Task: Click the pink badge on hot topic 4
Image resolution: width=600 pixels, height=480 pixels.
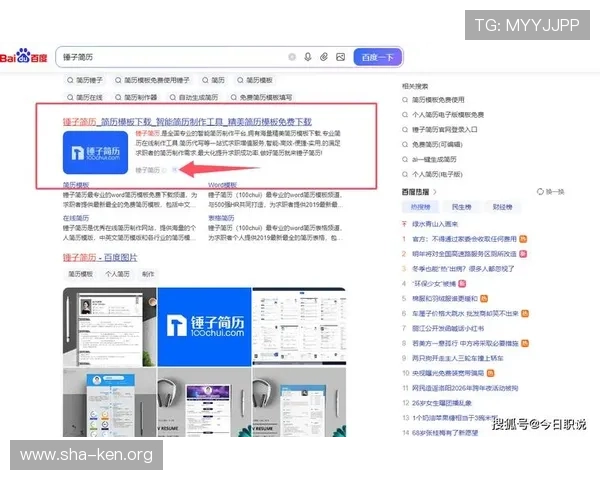Action: (x=462, y=284)
